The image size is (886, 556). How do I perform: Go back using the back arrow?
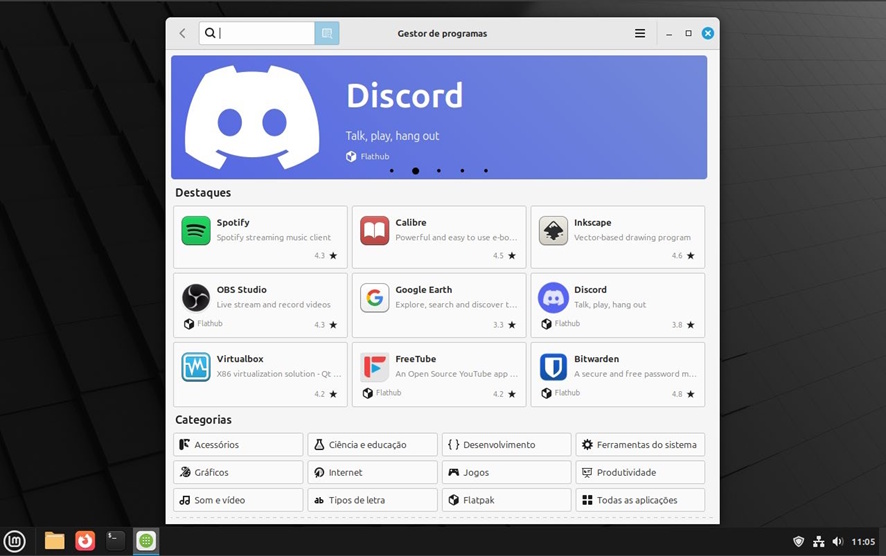tap(182, 33)
